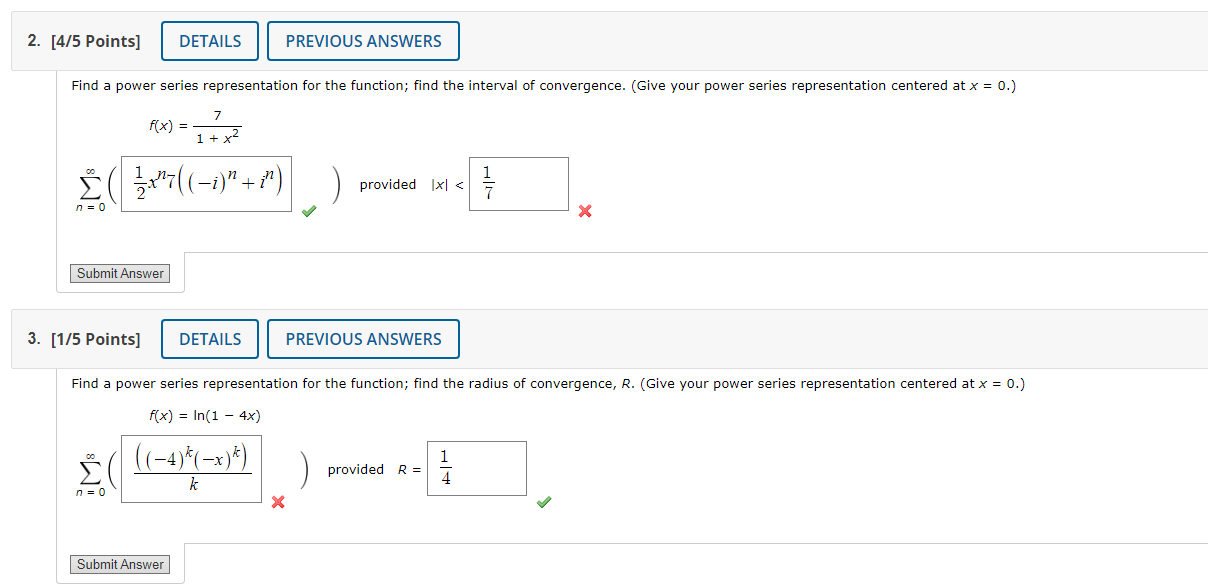Open DETAILS for question 3
Screen dimensions: 1208x585
pyautogui.click(x=209, y=339)
